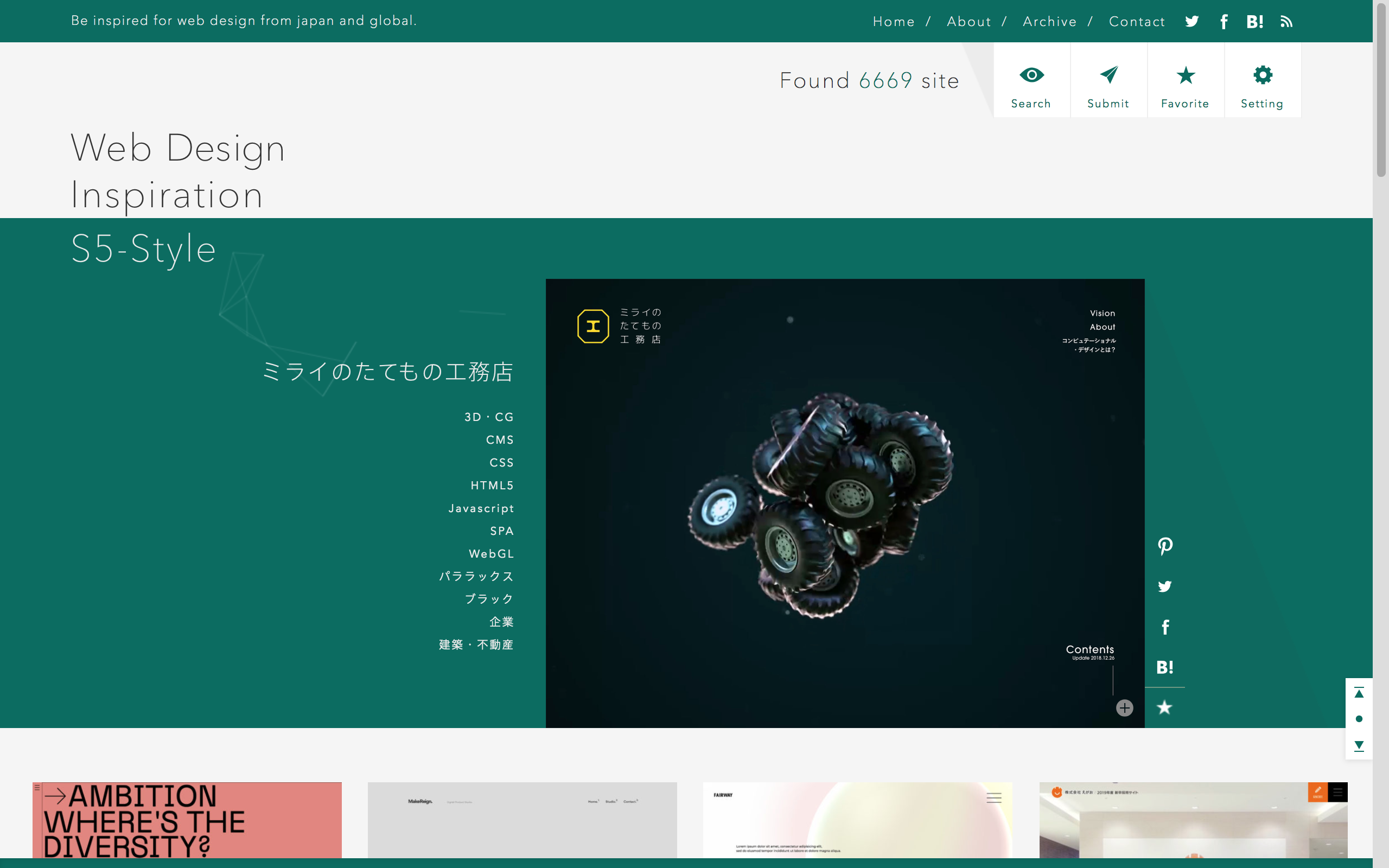
Task: Open the featured tire screenshot thumbnail
Action: pyautogui.click(x=845, y=503)
